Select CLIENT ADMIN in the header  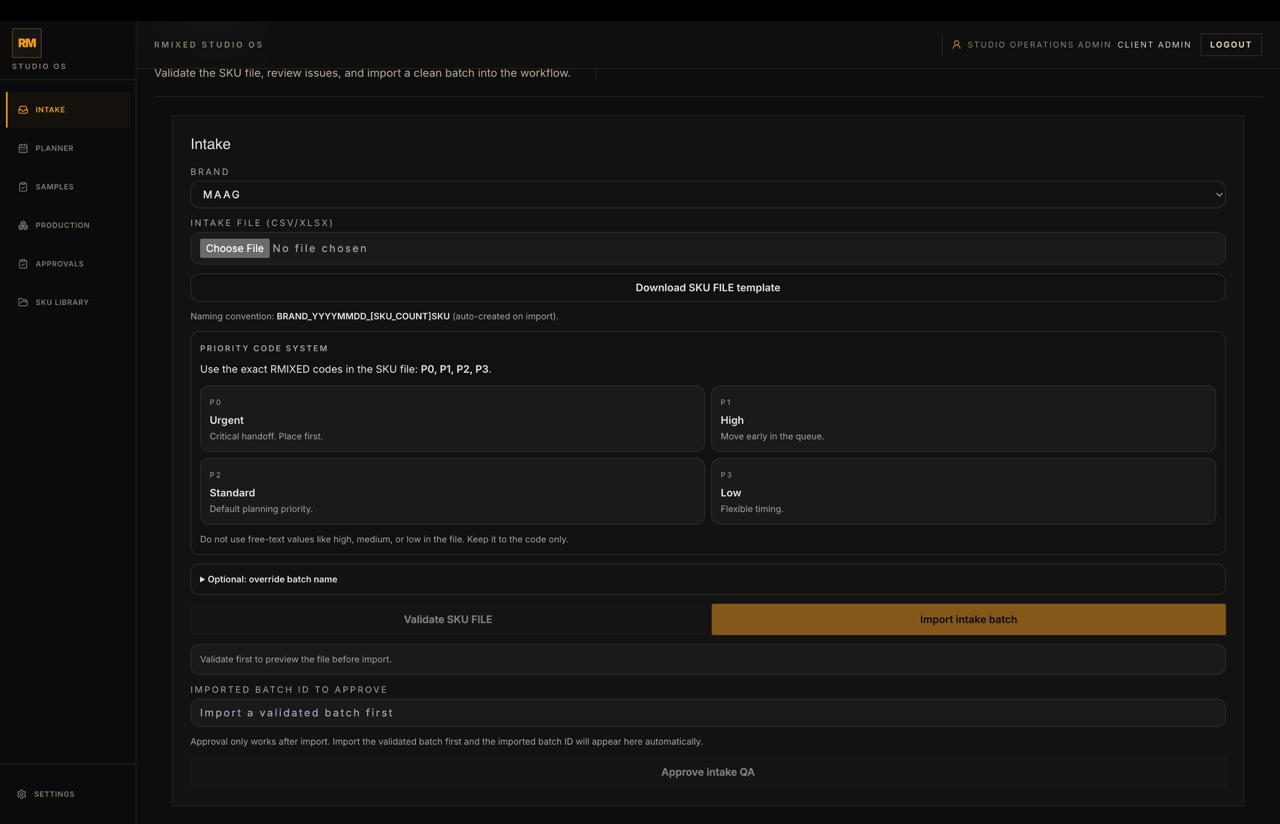coord(1153,44)
